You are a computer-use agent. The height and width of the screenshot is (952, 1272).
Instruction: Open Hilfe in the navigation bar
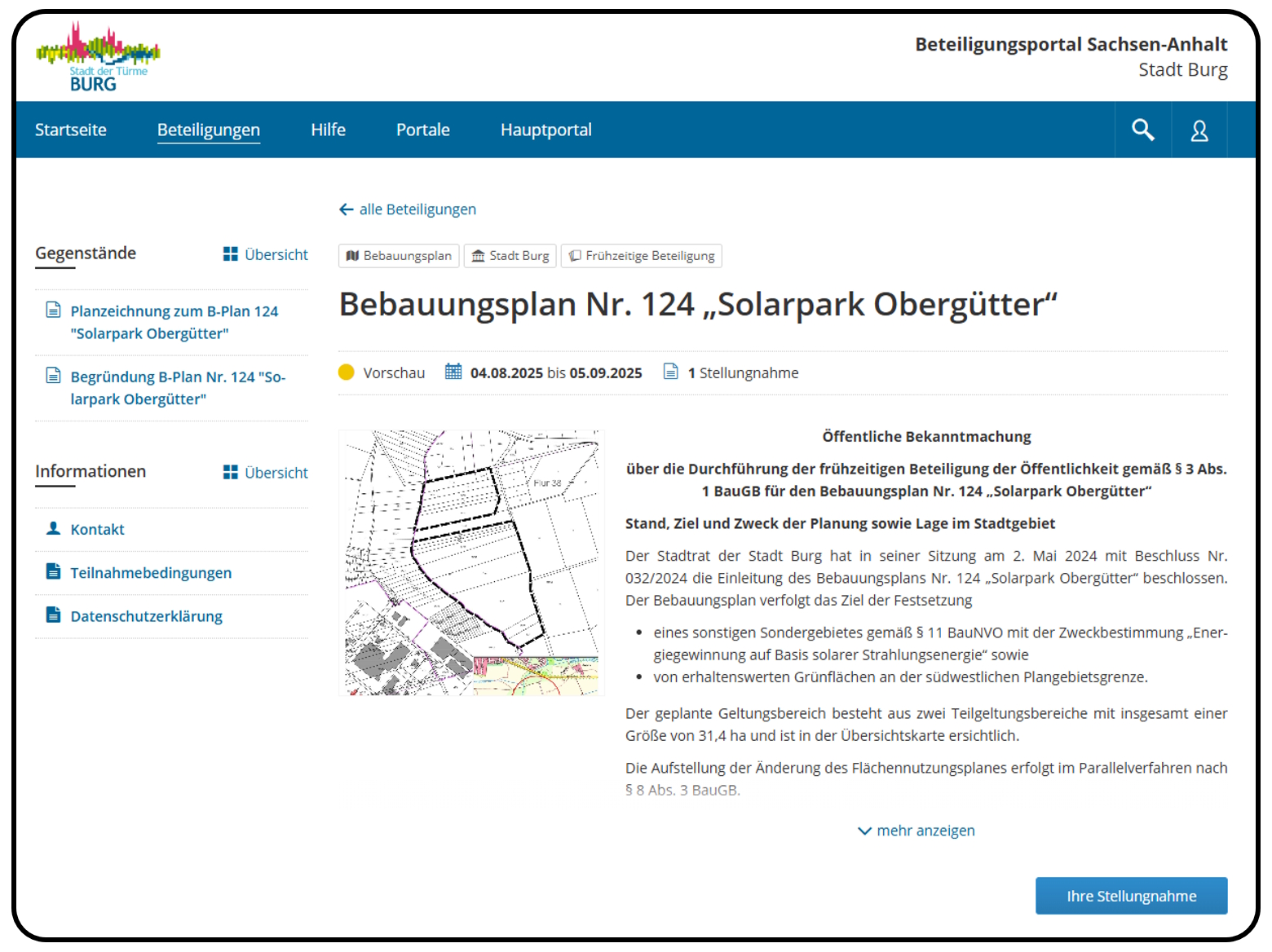click(x=329, y=130)
